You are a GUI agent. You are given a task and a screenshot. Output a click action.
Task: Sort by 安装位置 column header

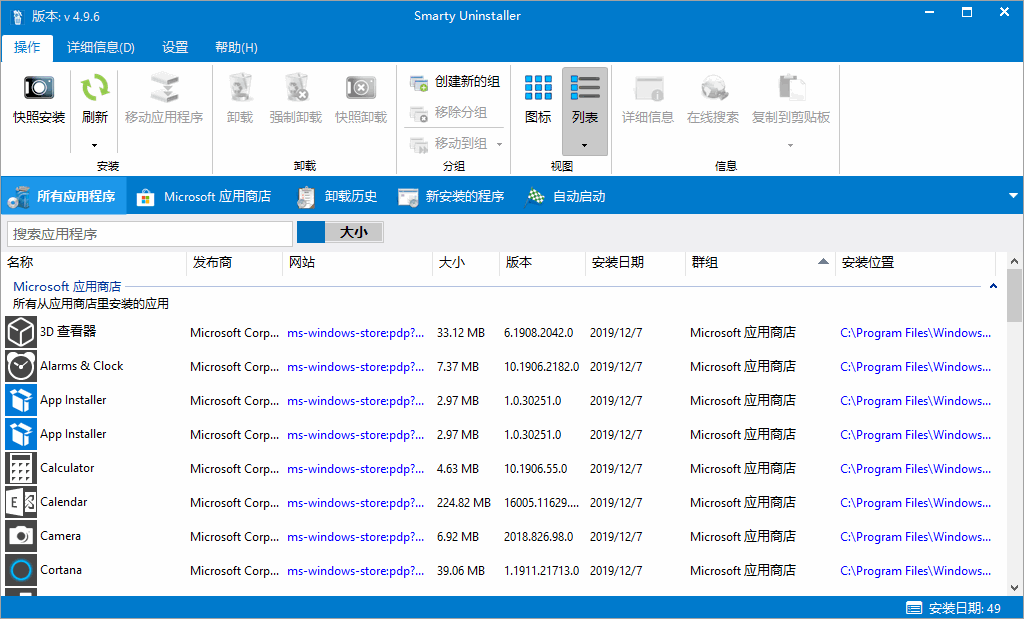916,262
